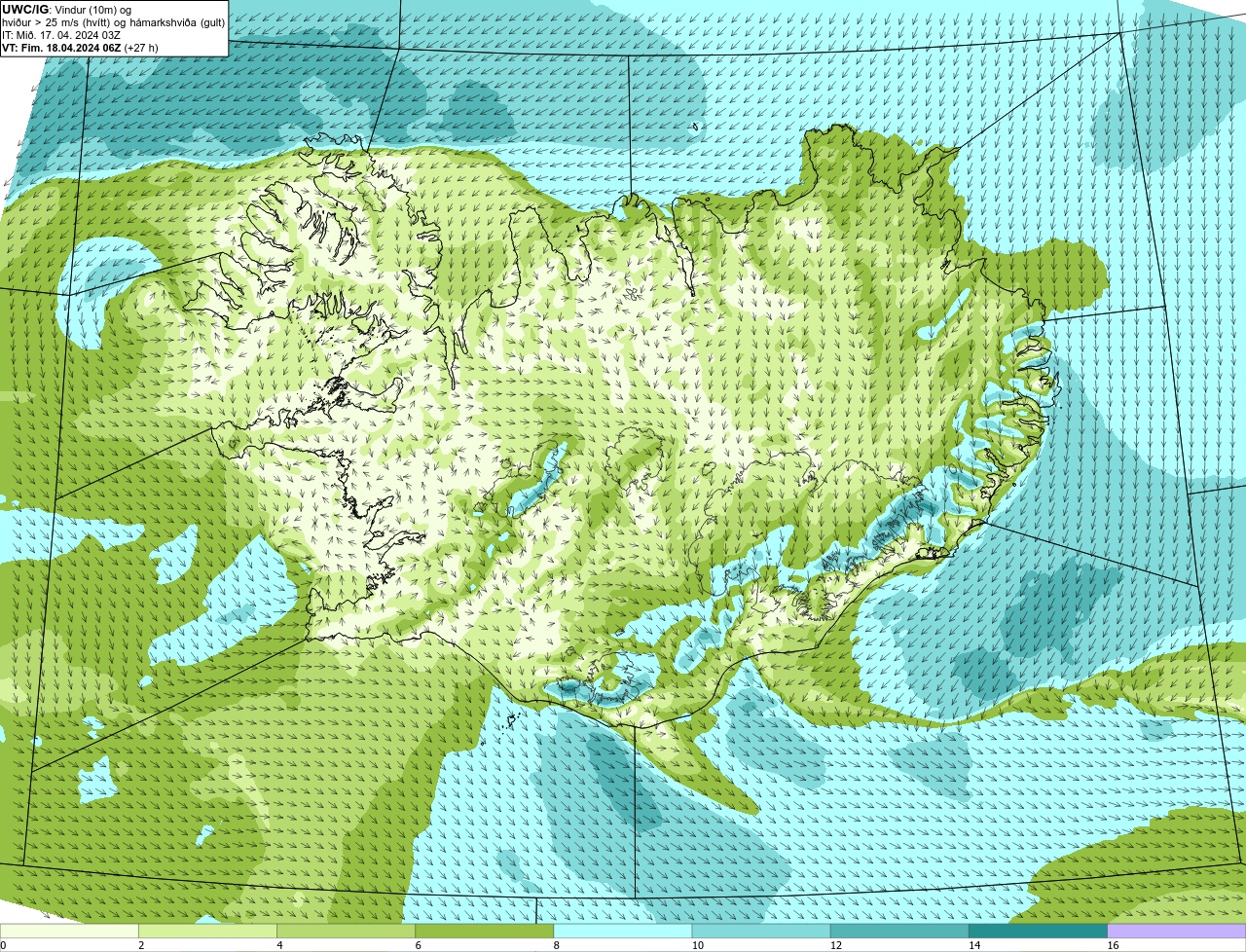
Task: Click the 14–16 m/s dark teal legend swatch
Action: point(1039,932)
